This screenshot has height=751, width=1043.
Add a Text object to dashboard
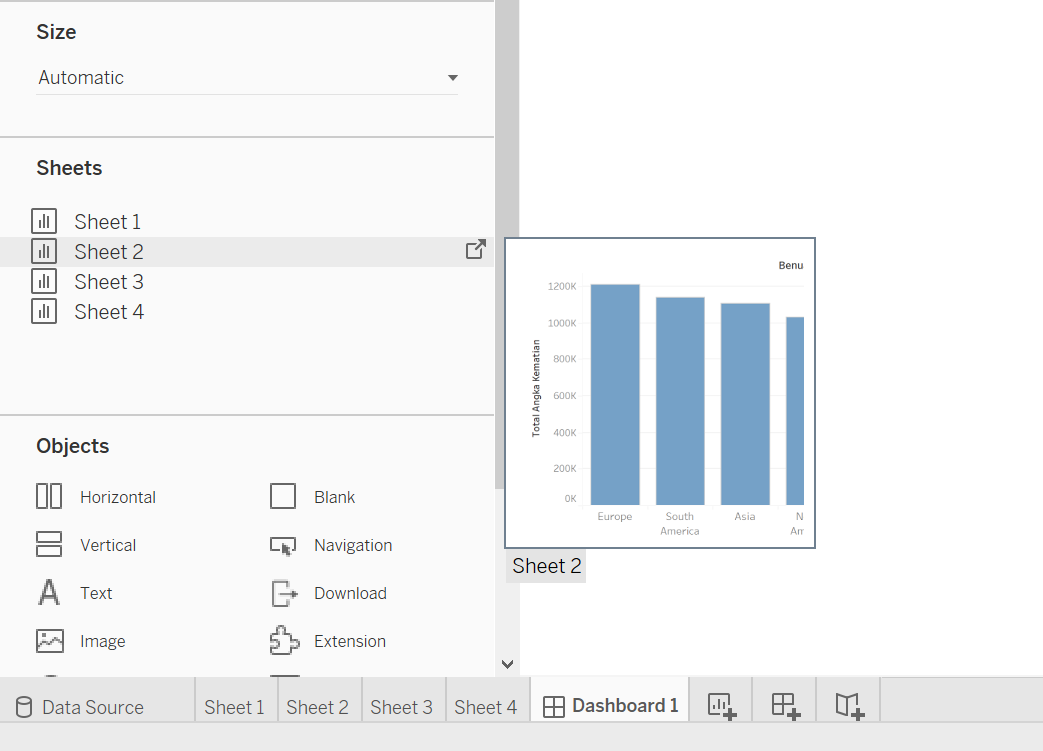96,592
